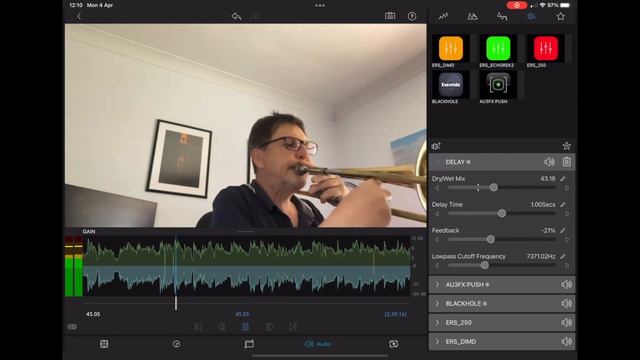Adjust the Delay Time slider

[502, 213]
